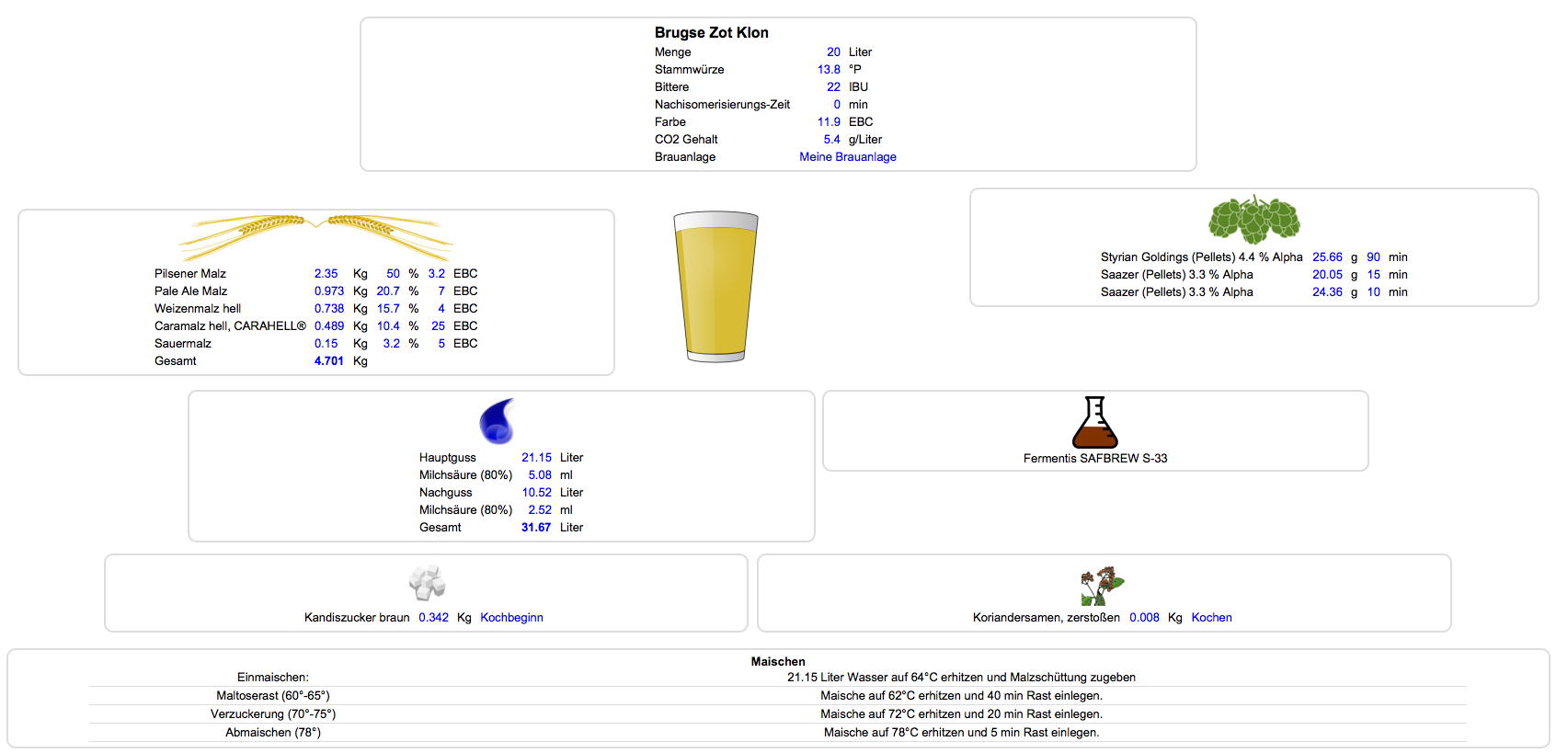Click the Brugse Zot Klon recipe title
1568x753 pixels.
pyautogui.click(x=711, y=33)
